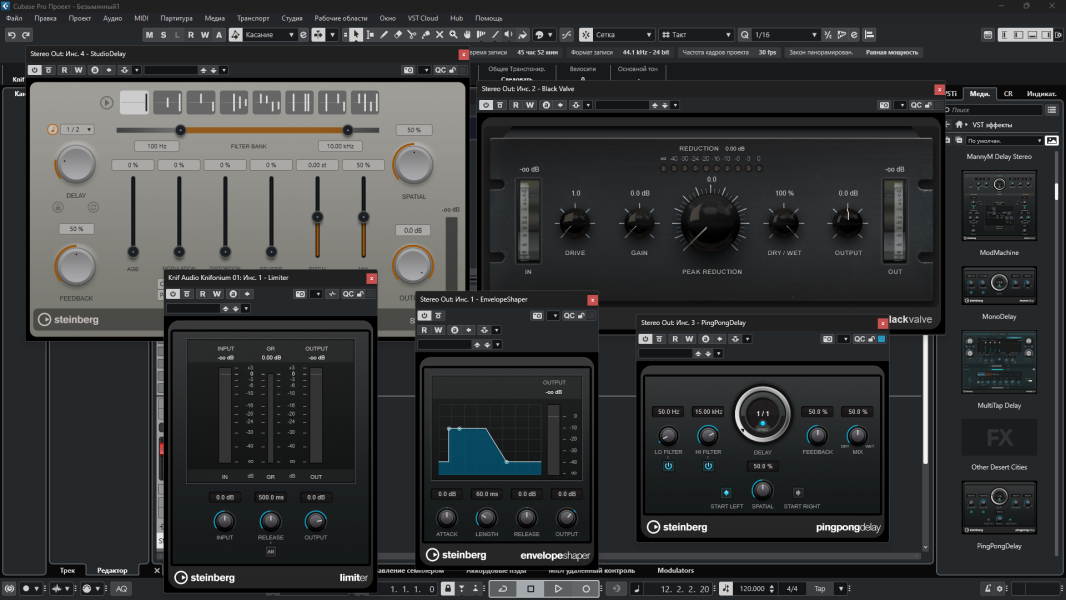Click the AQ button in the bottom bar
The width and height of the screenshot is (1066, 600).
(x=122, y=588)
